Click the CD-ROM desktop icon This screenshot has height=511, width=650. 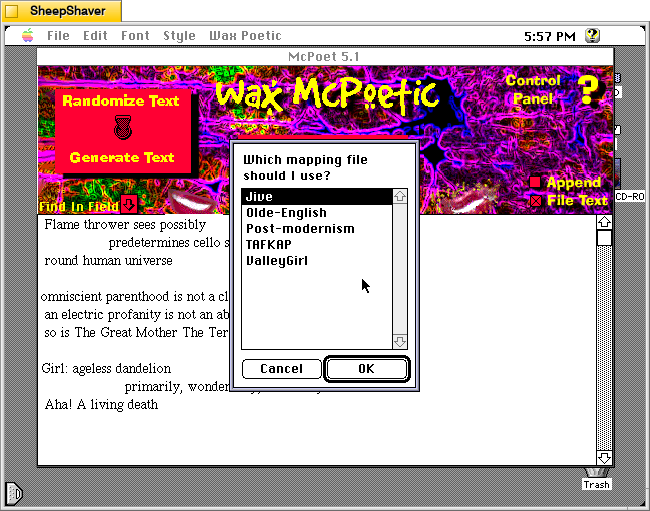(630, 196)
